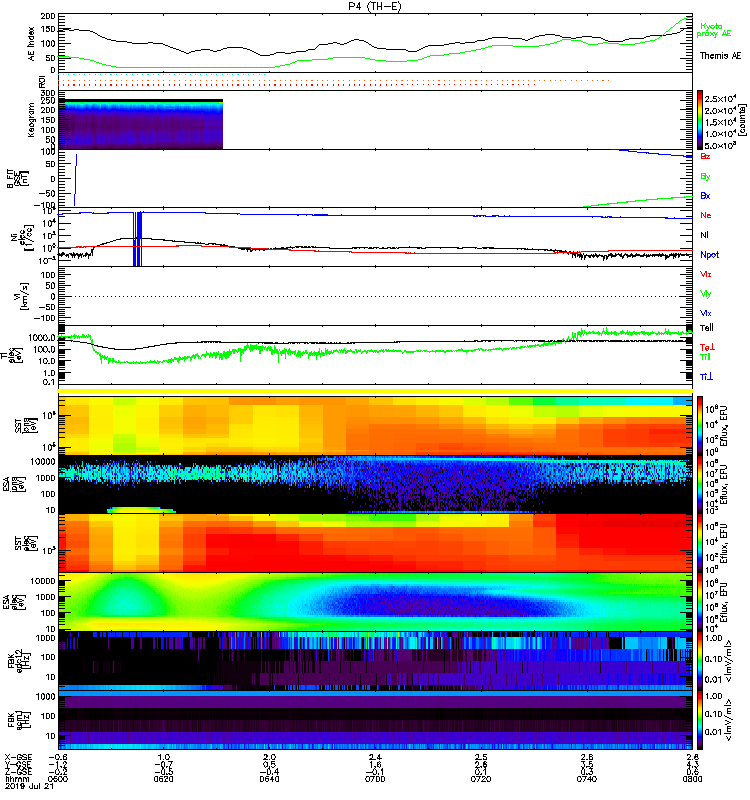Viewport: 750px width, 800px height.
Task: Select the black Themis AE legend label
Action: 720,56
